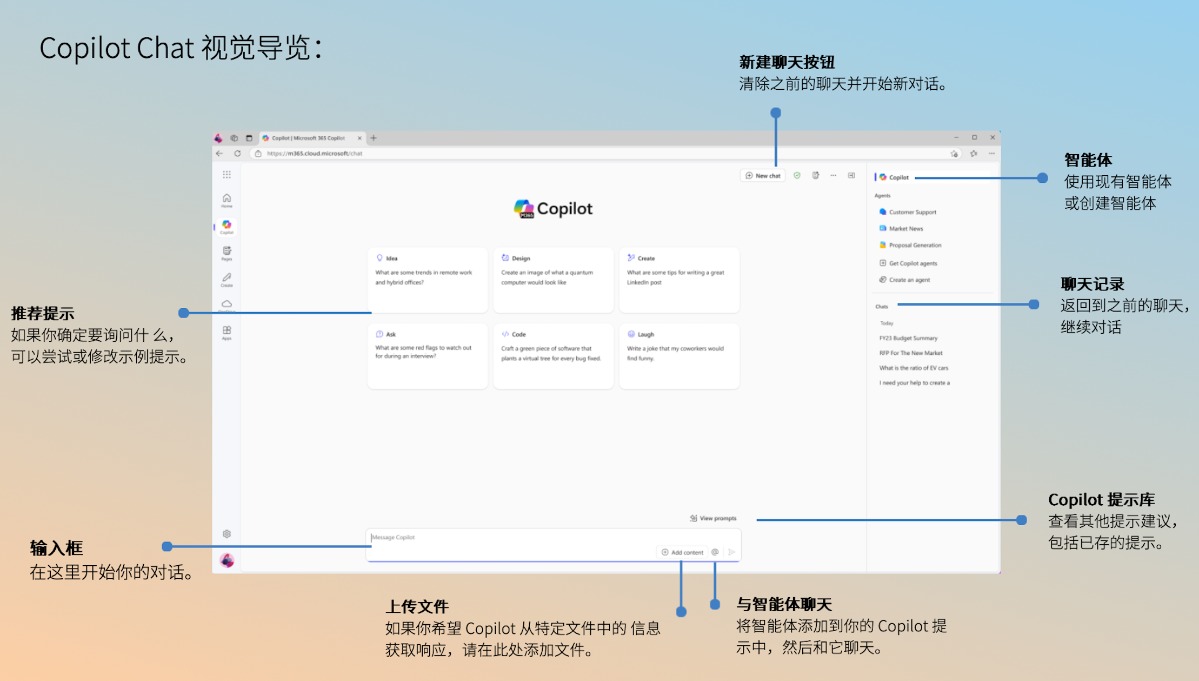Viewport: 1199px width, 681px height.
Task: Select the Create pencil icon in sidebar
Action: [x=227, y=279]
